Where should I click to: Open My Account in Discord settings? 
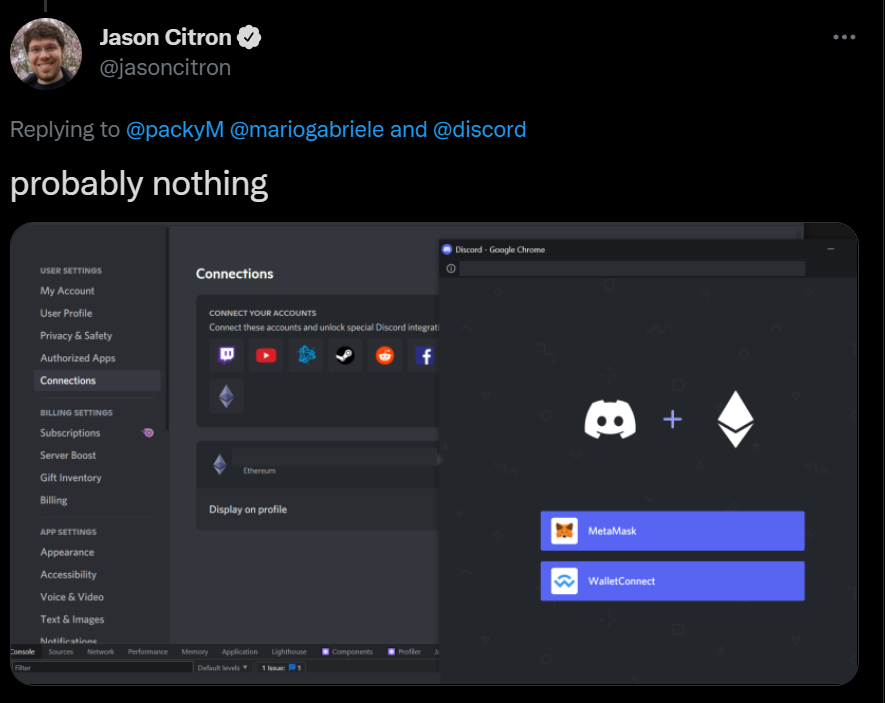67,291
